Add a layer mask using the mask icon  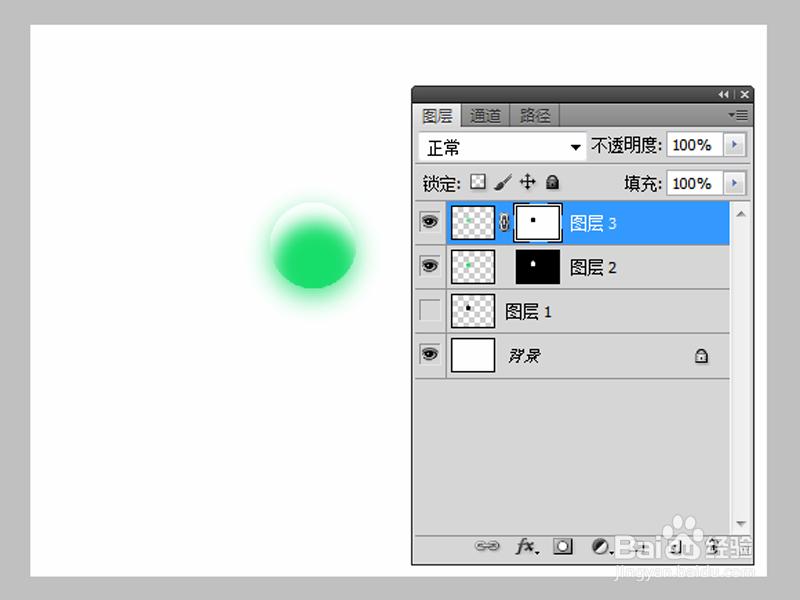(x=563, y=546)
